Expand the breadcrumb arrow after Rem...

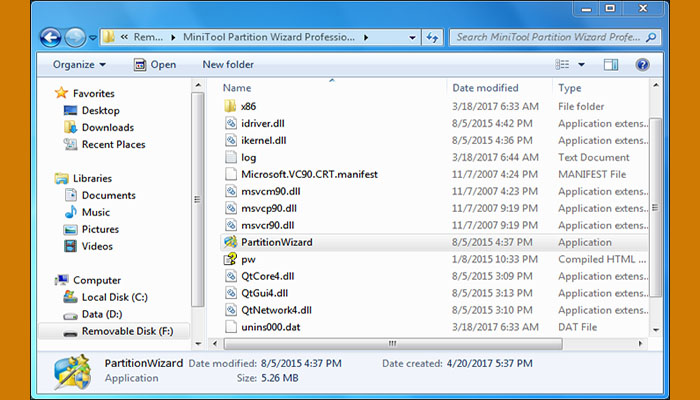click(173, 38)
